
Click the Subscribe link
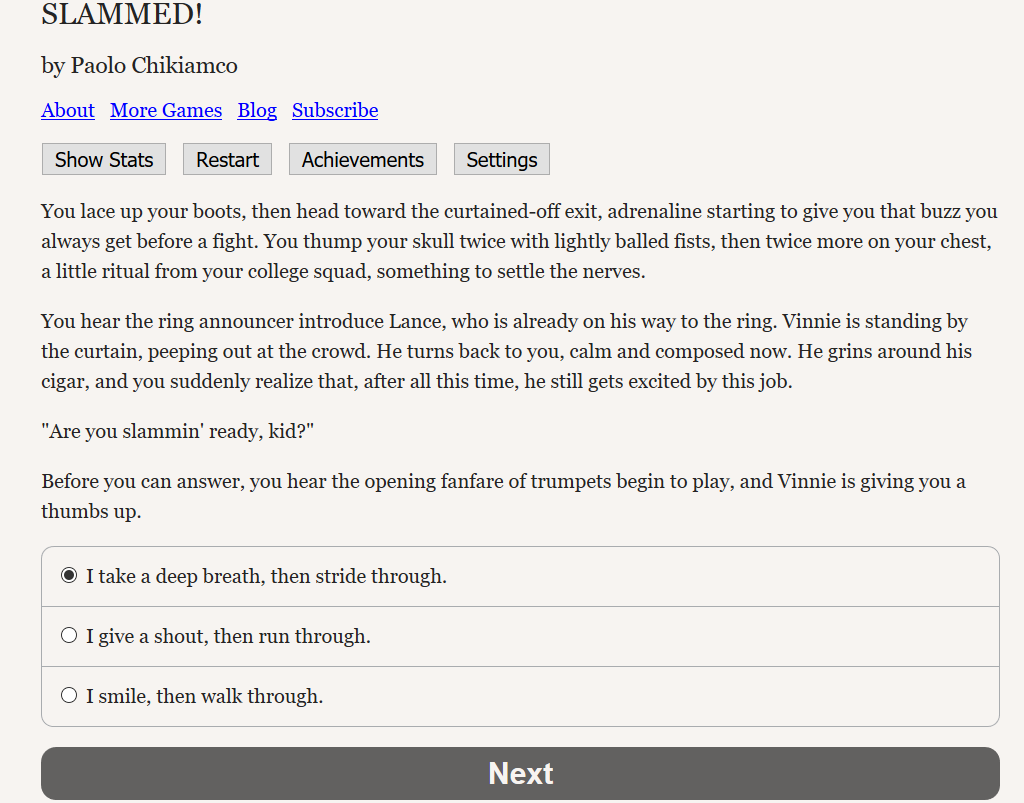point(335,110)
